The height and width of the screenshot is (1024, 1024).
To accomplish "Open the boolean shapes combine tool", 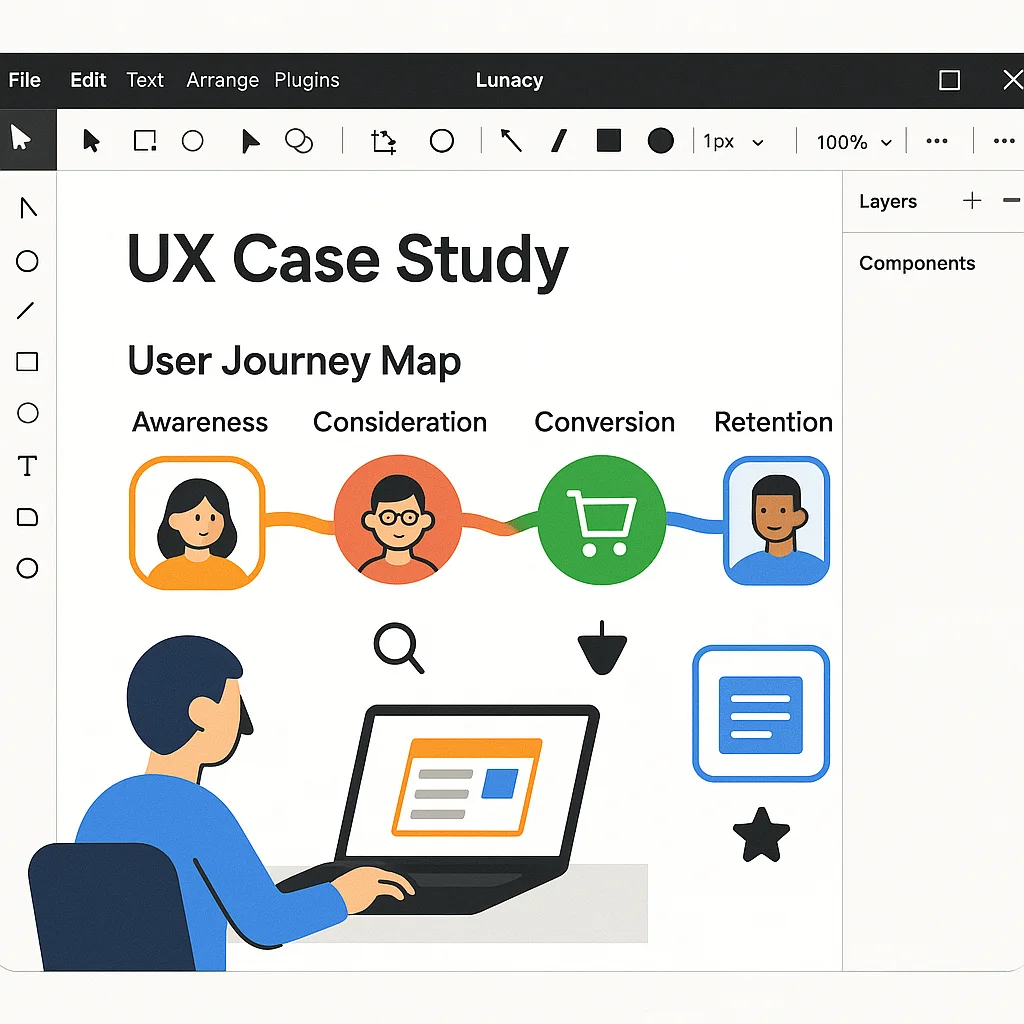I will (299, 141).
